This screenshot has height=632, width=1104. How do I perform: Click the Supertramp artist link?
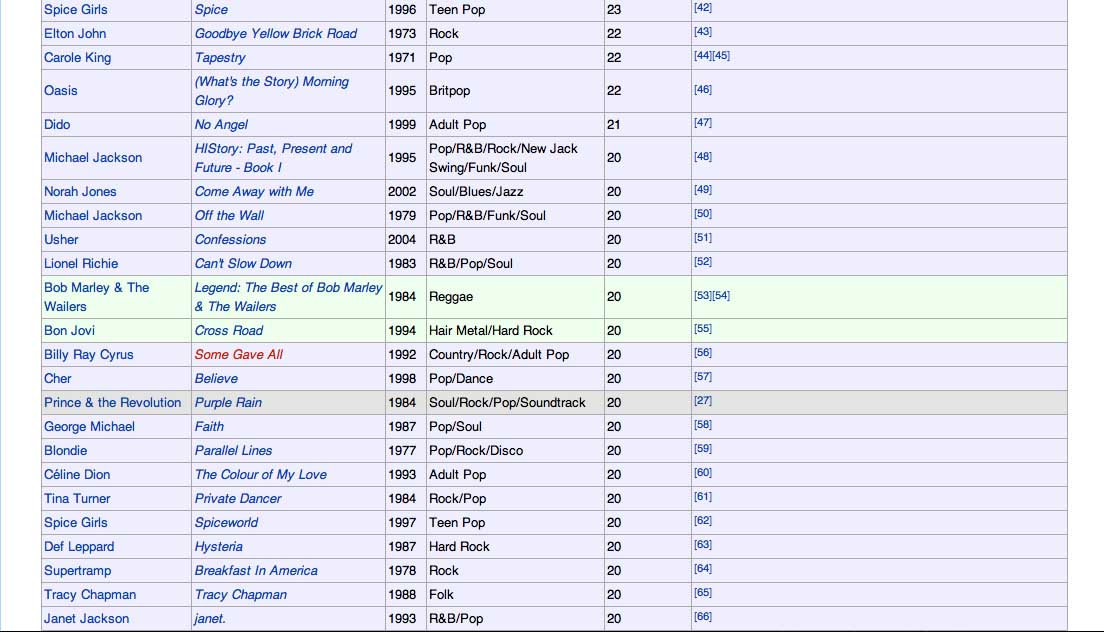click(77, 570)
